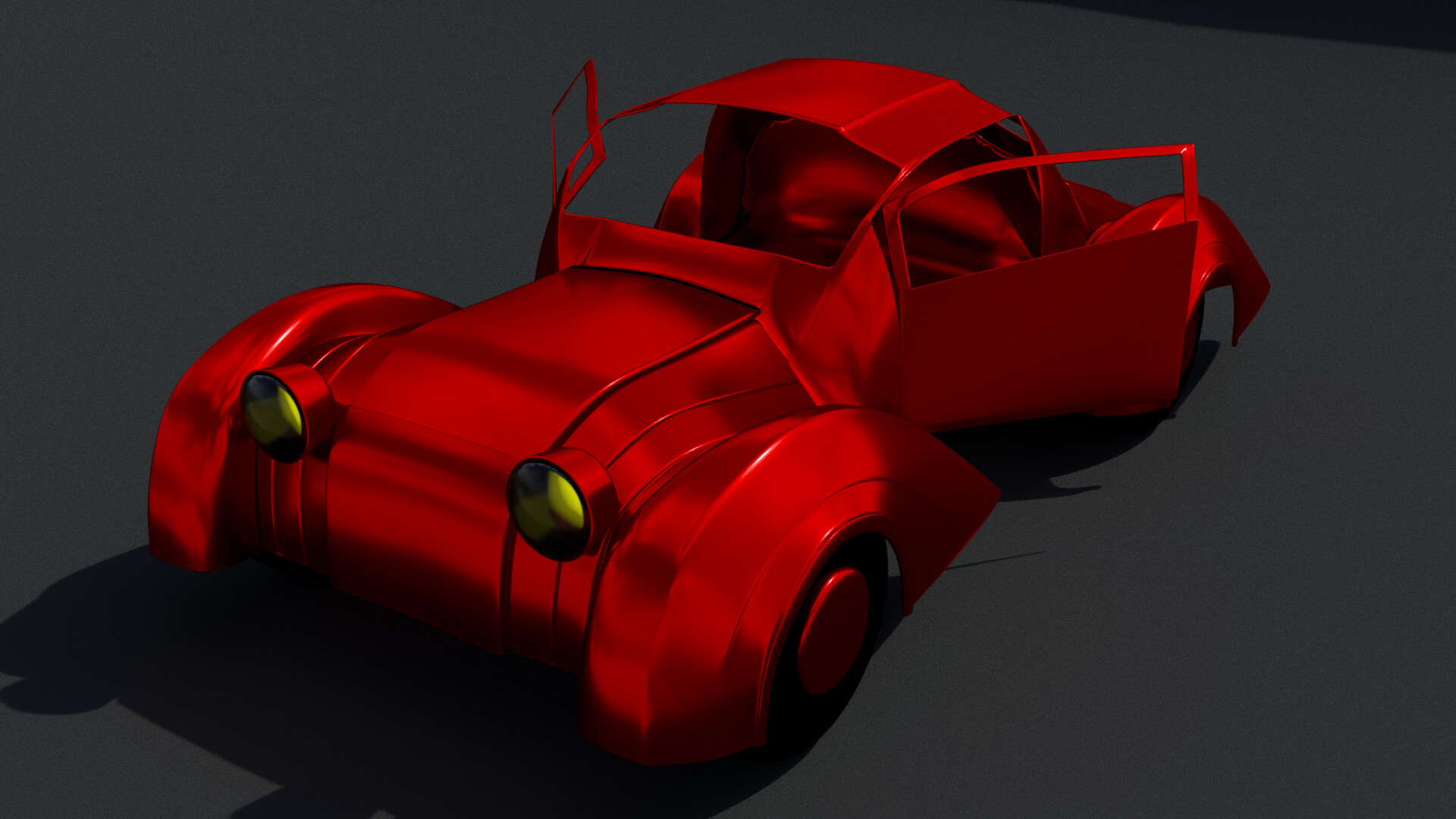1456x819 pixels.
Task: Click the large open door panel on the right
Action: 1046,334
